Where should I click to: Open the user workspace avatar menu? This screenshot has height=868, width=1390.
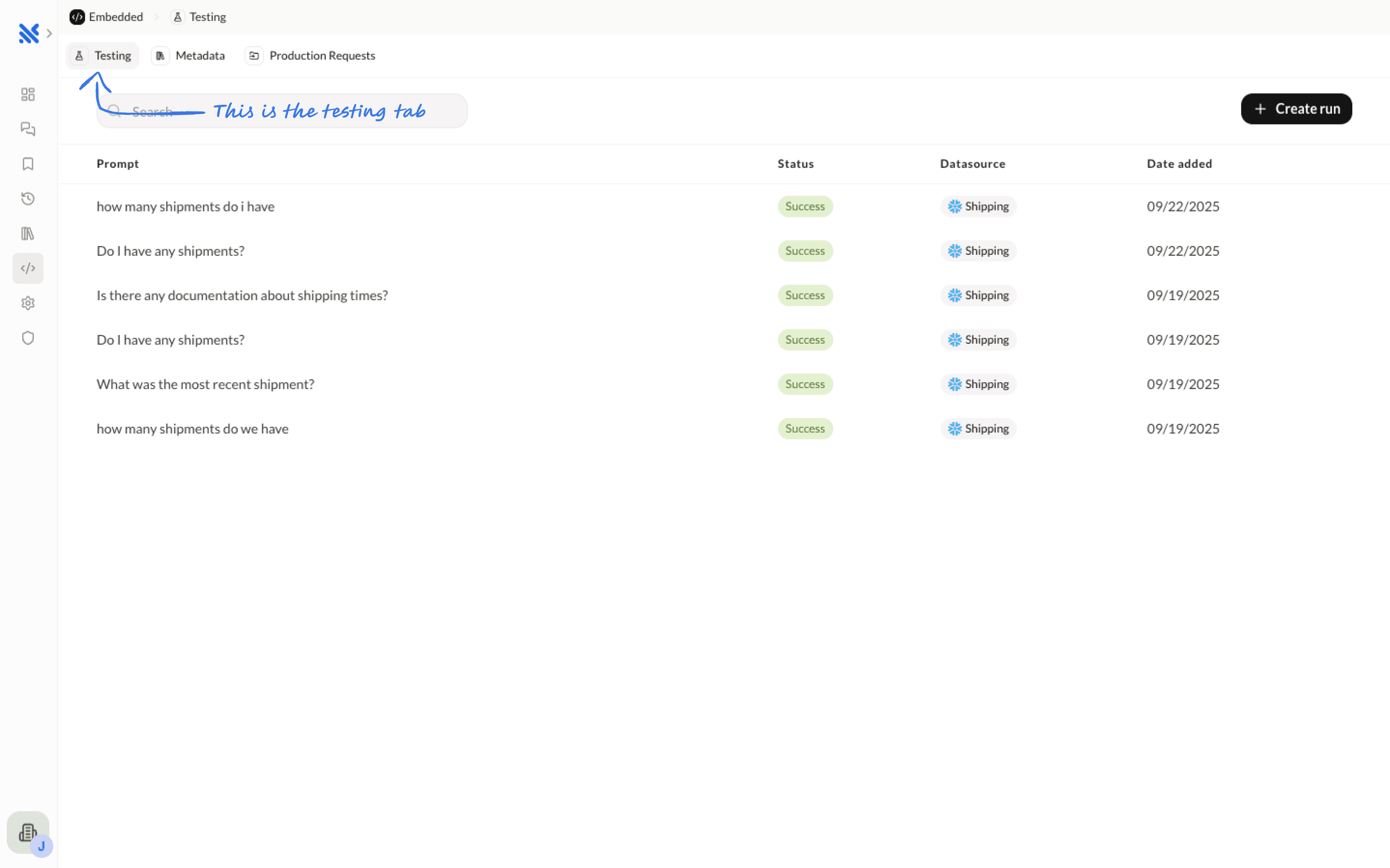(28, 832)
